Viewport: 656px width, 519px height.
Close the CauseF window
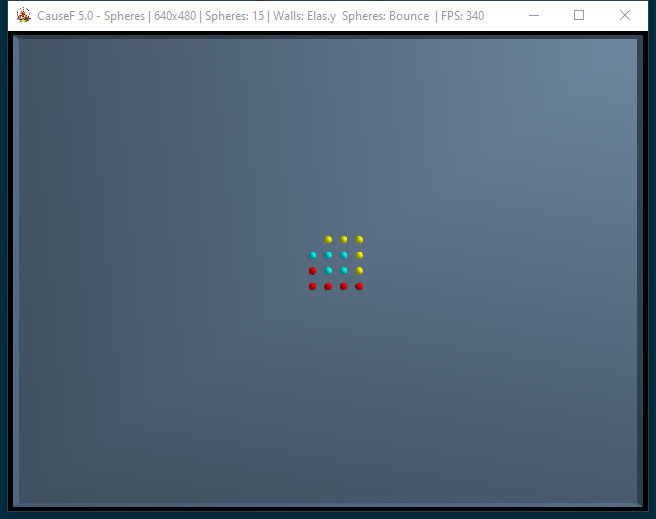point(625,16)
